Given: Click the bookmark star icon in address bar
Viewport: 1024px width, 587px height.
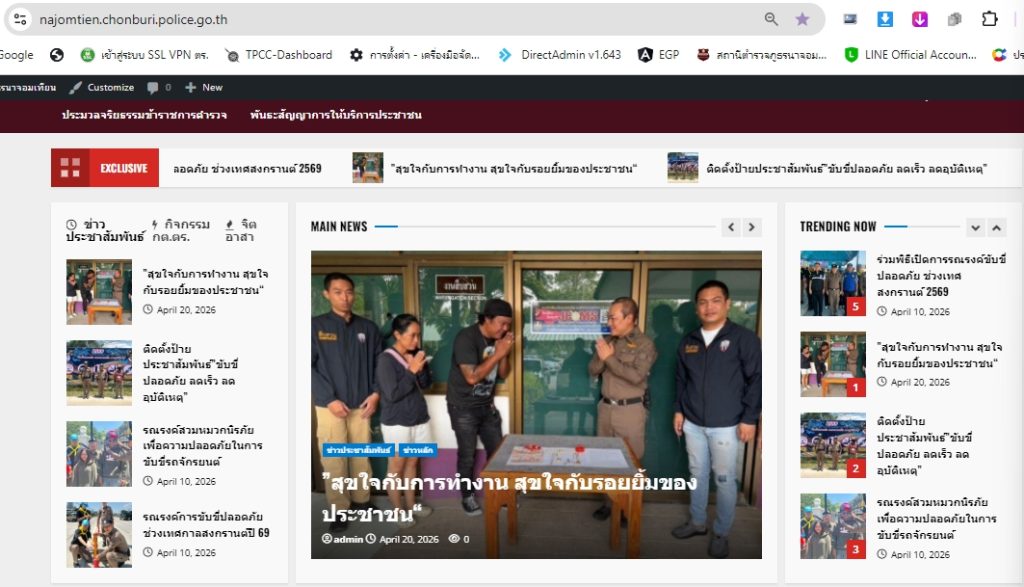Looking at the screenshot, I should click(802, 19).
